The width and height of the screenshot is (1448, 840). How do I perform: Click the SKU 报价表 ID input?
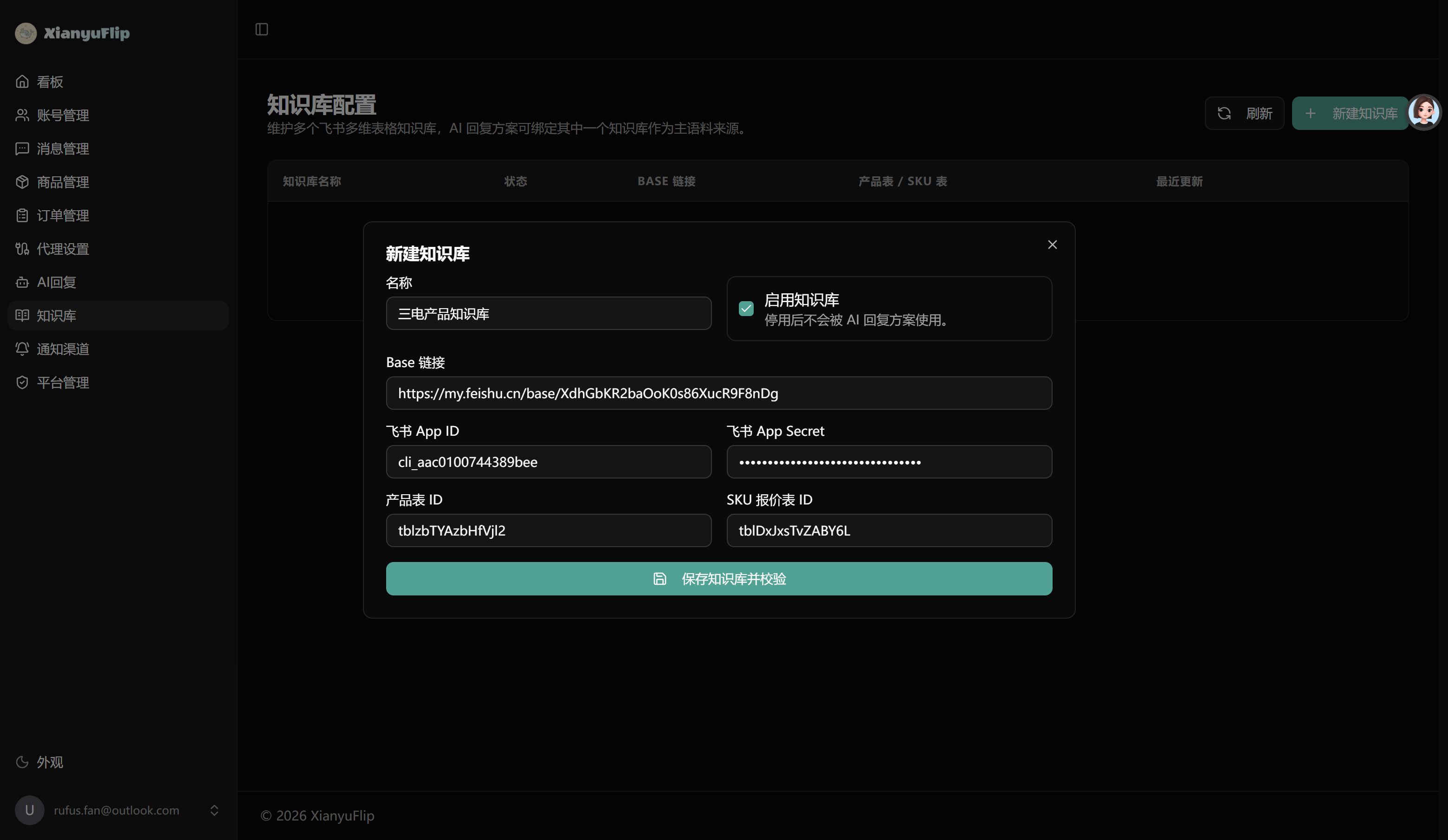[890, 530]
